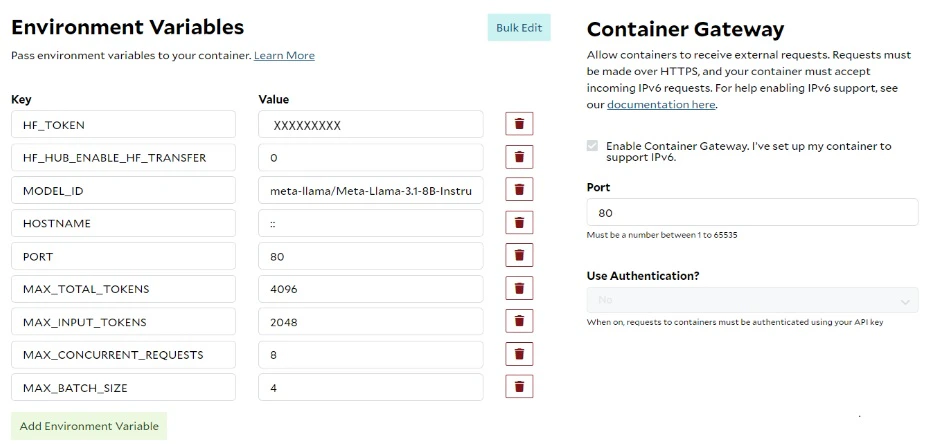The height and width of the screenshot is (444, 926).
Task: Select the HOSTNAME key input field
Action: (123, 223)
